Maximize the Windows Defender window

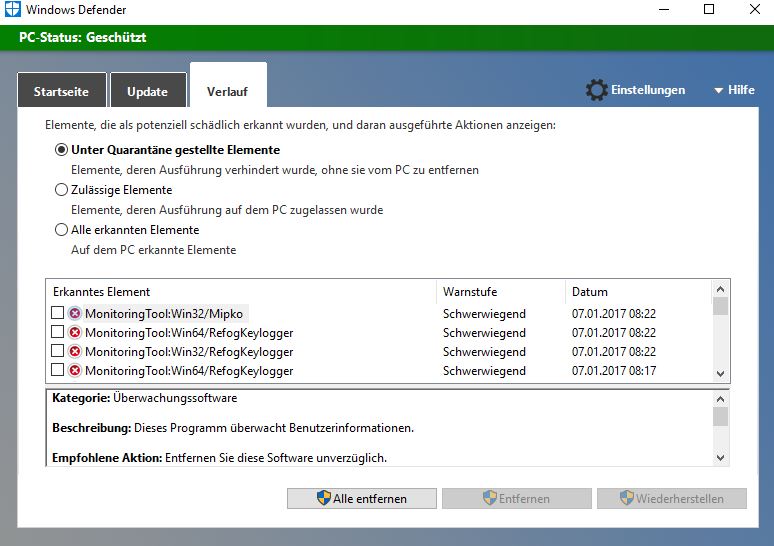coord(709,9)
